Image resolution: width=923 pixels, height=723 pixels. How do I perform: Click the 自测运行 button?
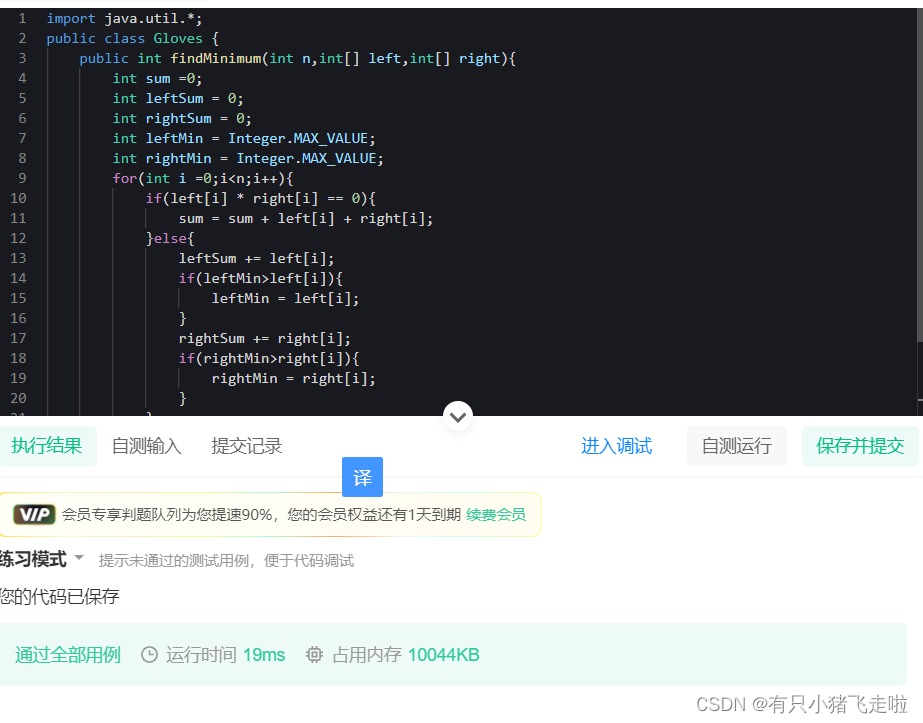[736, 446]
